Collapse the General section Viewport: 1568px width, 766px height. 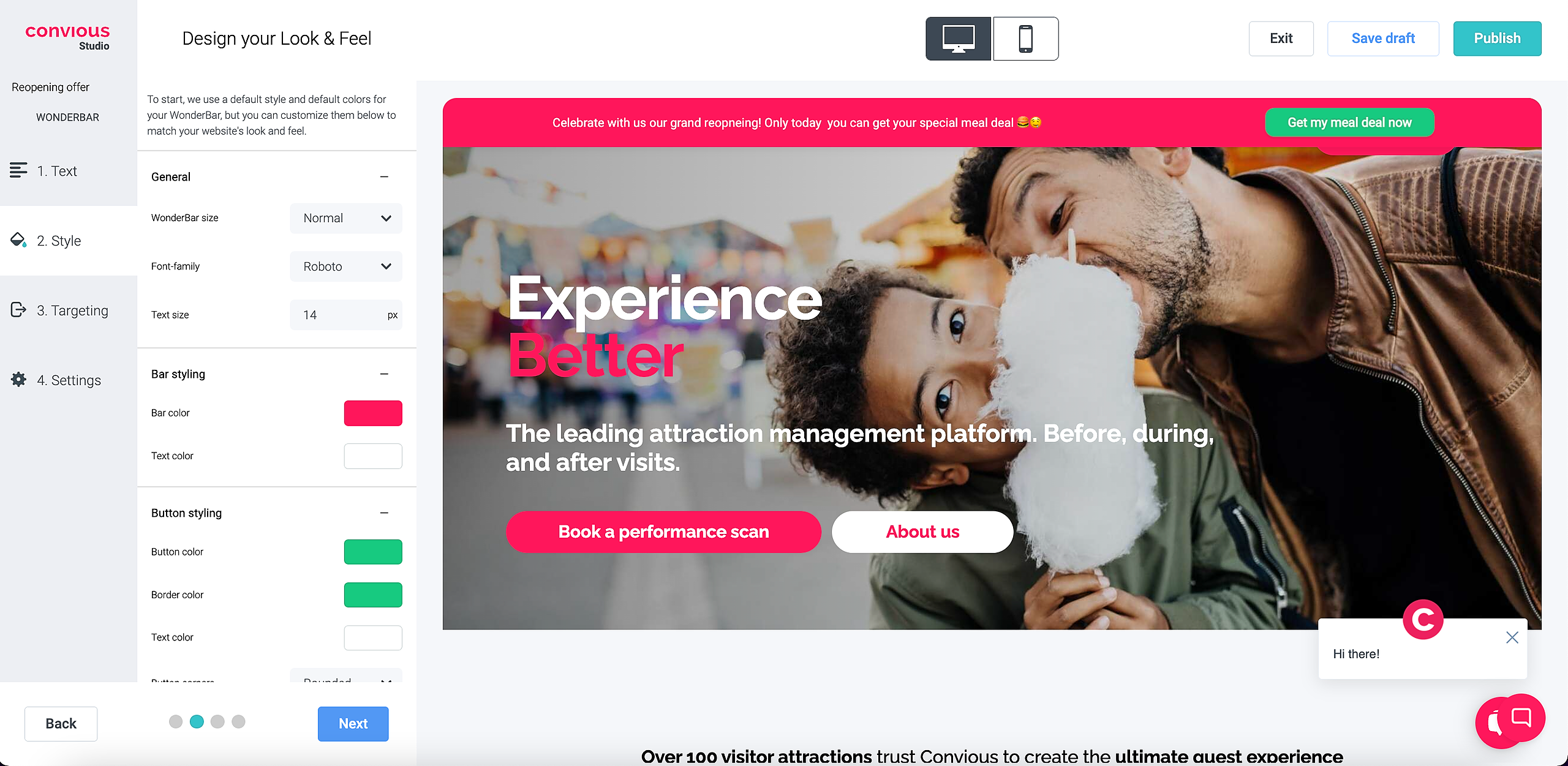point(384,177)
